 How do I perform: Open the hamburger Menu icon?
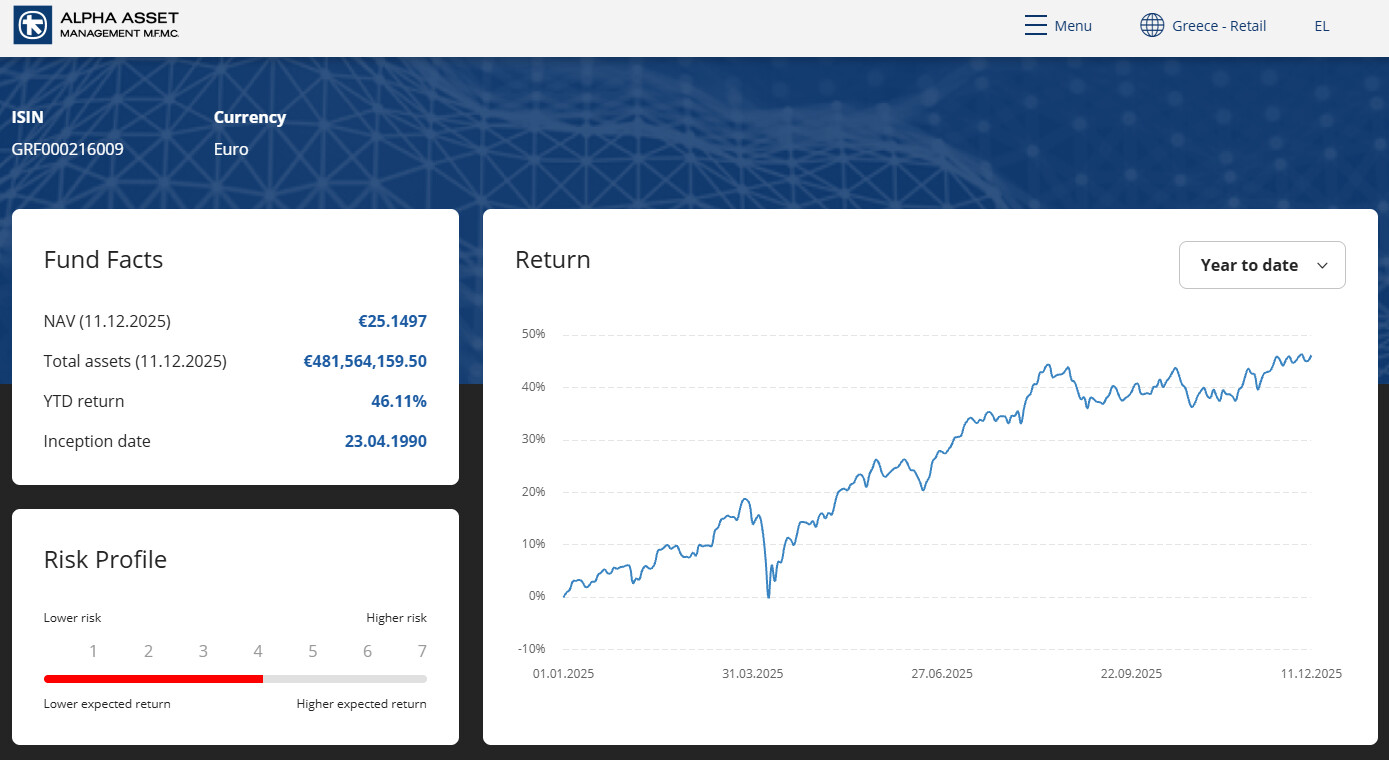(x=1035, y=26)
